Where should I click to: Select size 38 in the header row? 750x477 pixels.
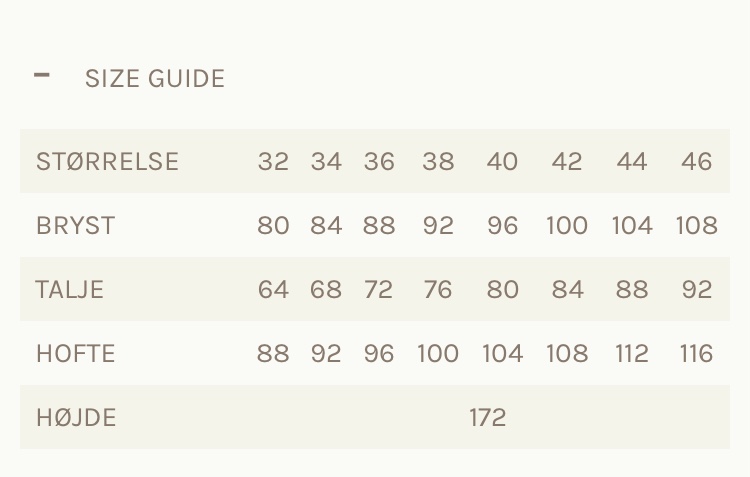tap(438, 161)
